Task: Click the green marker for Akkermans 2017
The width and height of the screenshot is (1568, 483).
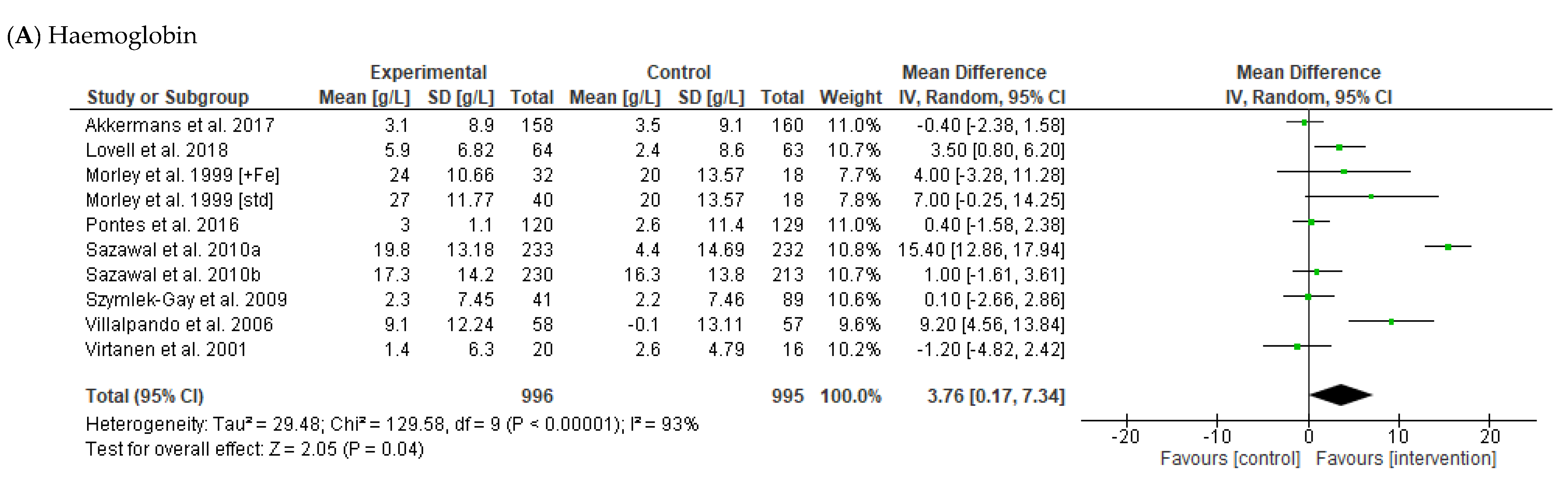Action: tap(1304, 123)
